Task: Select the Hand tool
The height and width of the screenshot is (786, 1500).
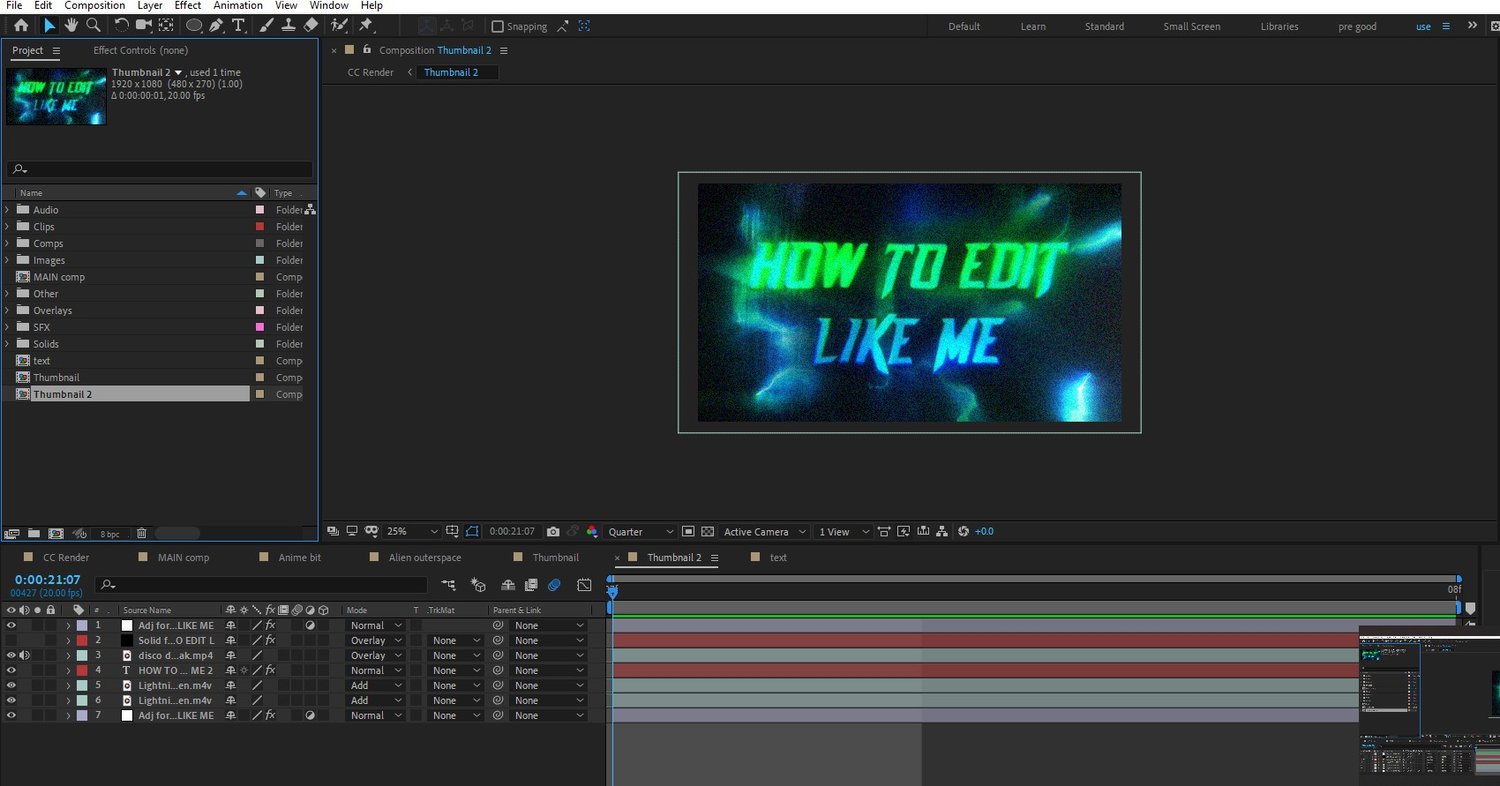Action: click(71, 25)
